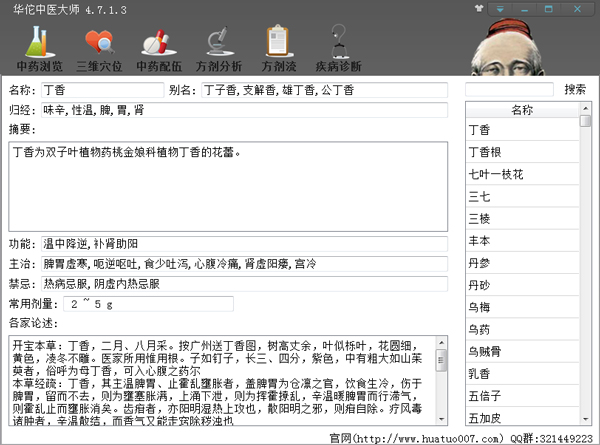Screen dimensions: 600x445
Task: Open the 方剂分析 formula analysis tool
Action: [218, 49]
